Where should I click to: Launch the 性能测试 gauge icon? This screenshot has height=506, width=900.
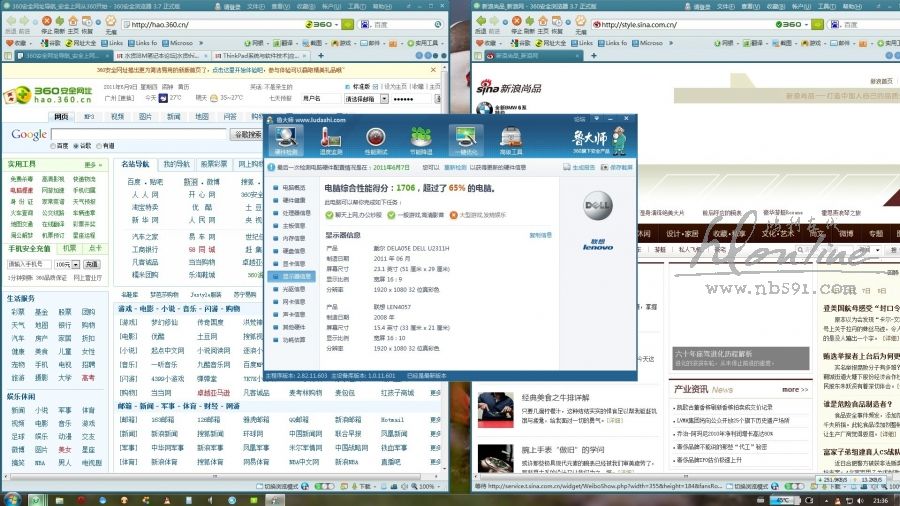377,138
